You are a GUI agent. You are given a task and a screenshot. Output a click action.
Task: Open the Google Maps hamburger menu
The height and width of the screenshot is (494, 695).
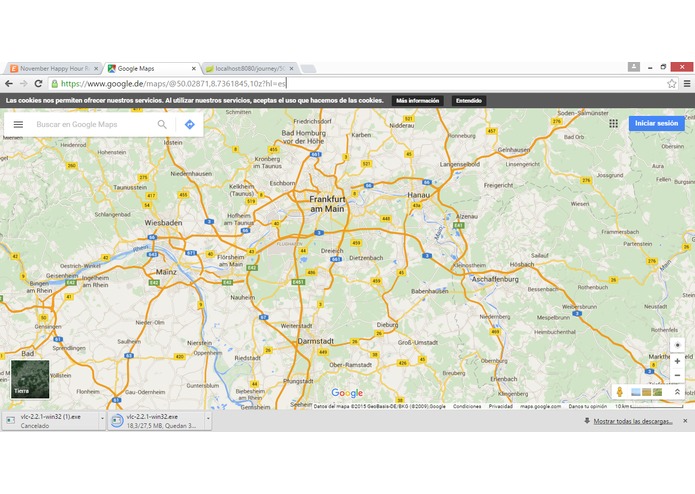click(x=18, y=124)
